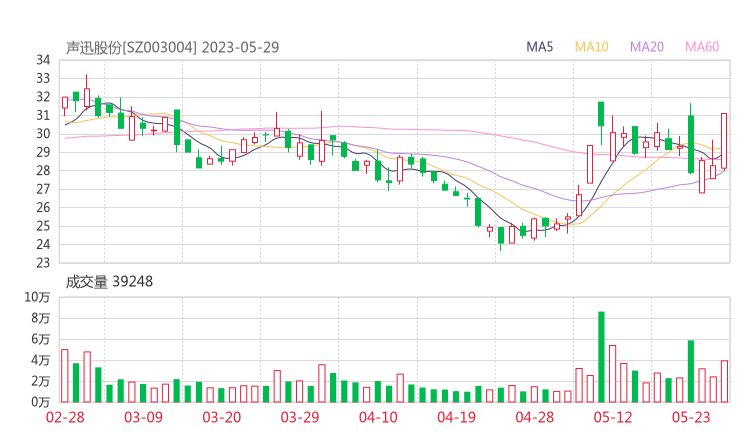Click the 0万 volume axis label

point(41,402)
